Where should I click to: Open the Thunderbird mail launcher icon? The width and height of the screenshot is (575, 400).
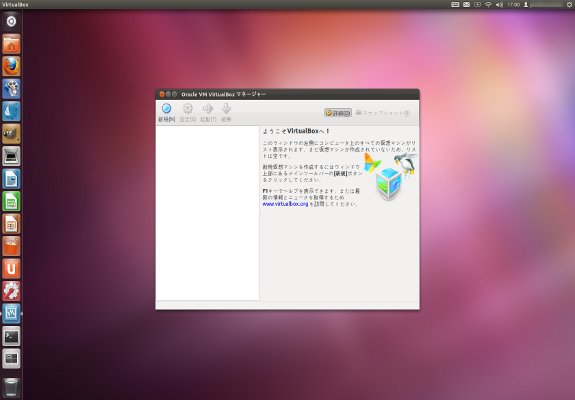[11, 111]
